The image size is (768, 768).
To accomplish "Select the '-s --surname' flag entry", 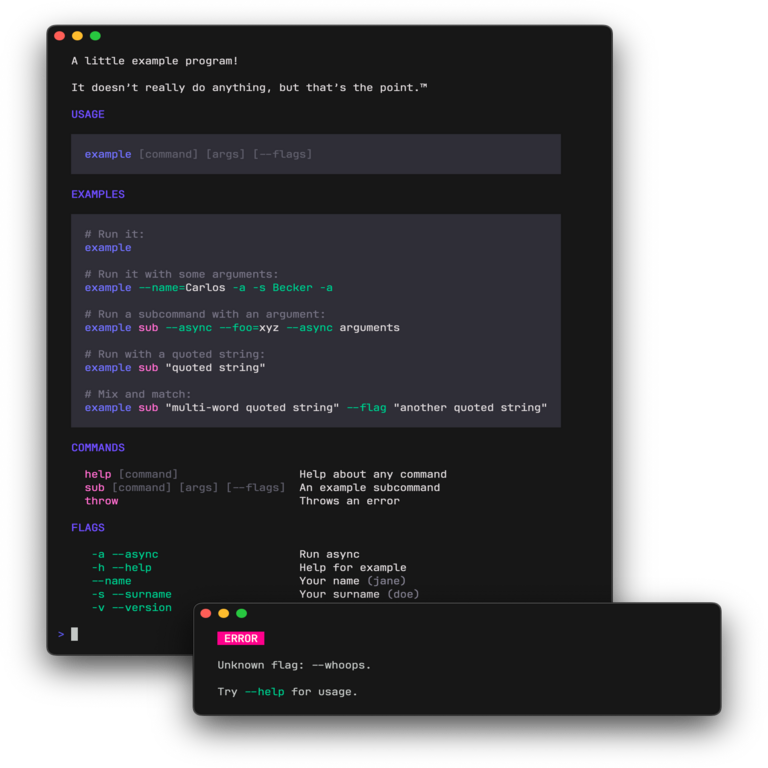I will point(131,594).
